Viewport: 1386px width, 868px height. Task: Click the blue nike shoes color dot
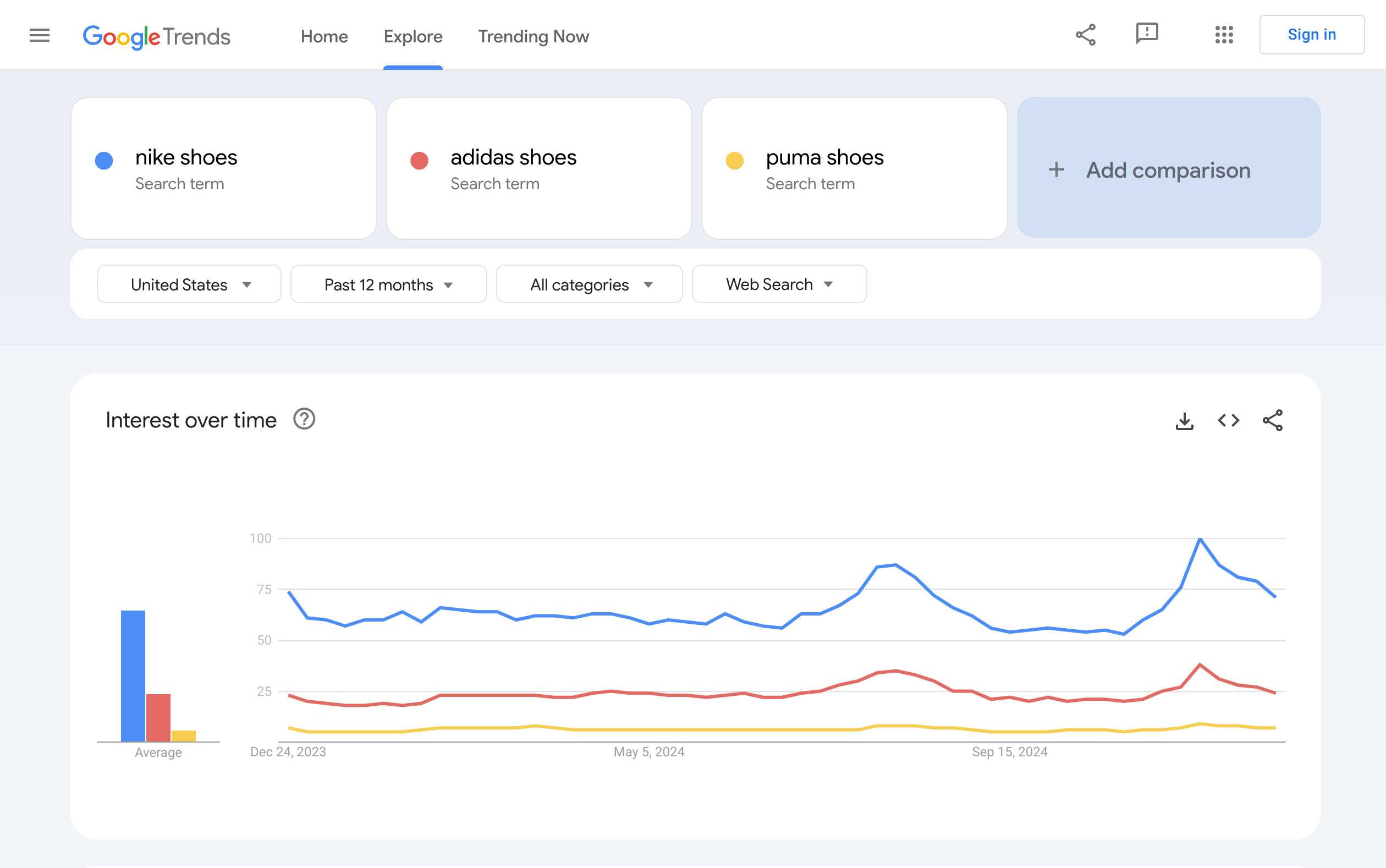coord(104,161)
